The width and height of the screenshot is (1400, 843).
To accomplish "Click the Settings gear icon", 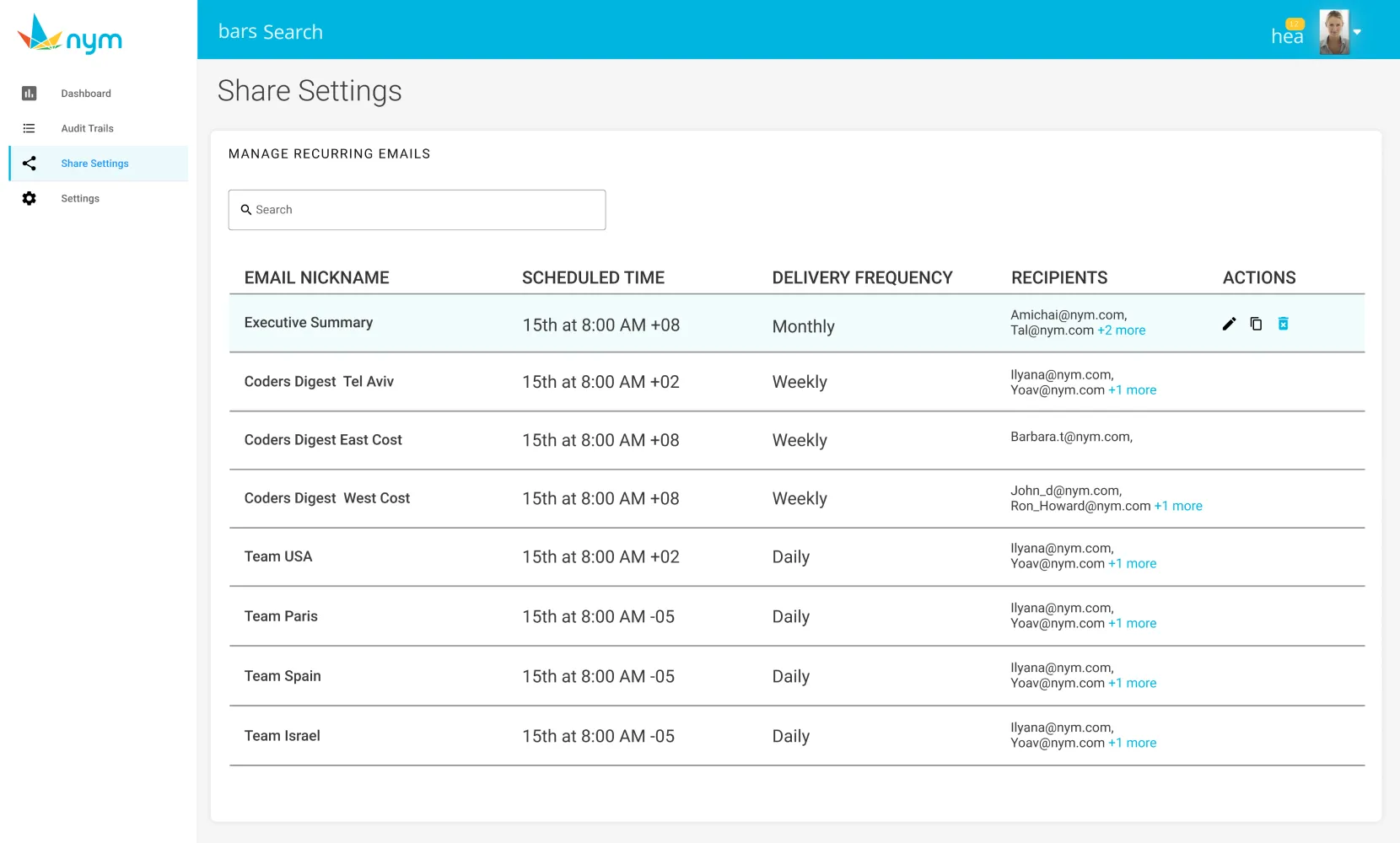I will click(x=29, y=198).
